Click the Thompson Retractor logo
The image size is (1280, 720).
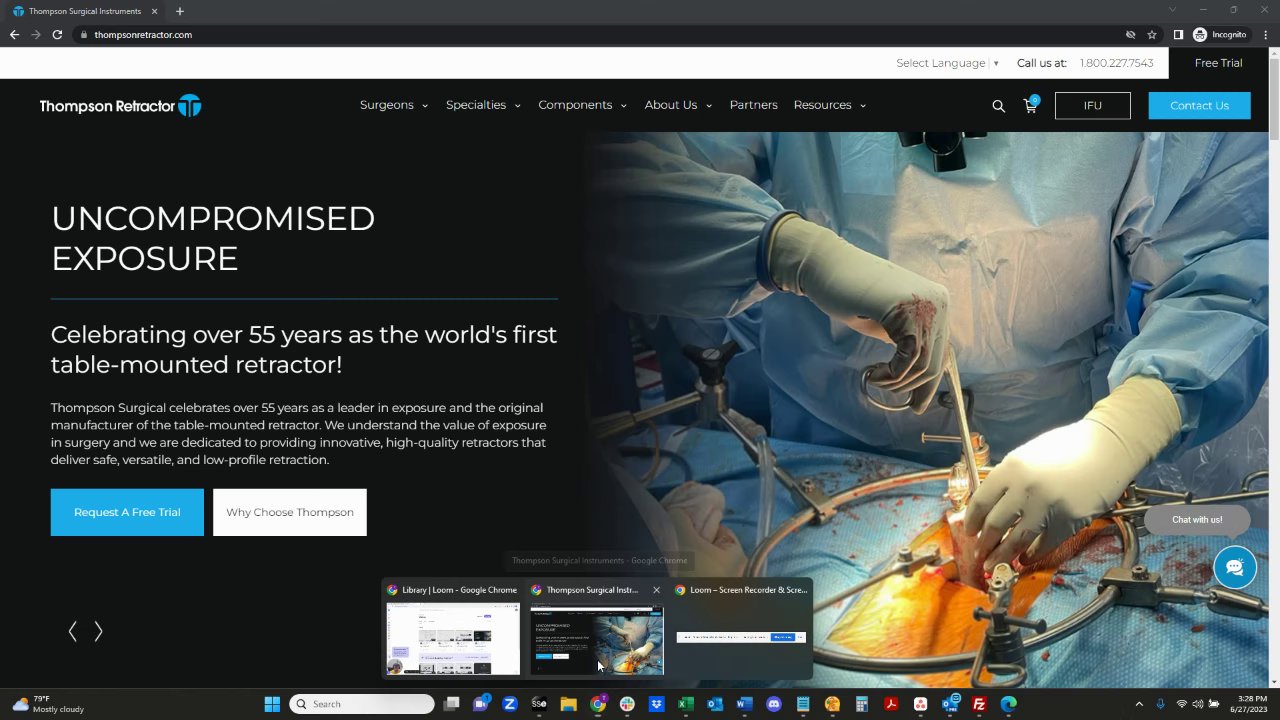point(120,106)
